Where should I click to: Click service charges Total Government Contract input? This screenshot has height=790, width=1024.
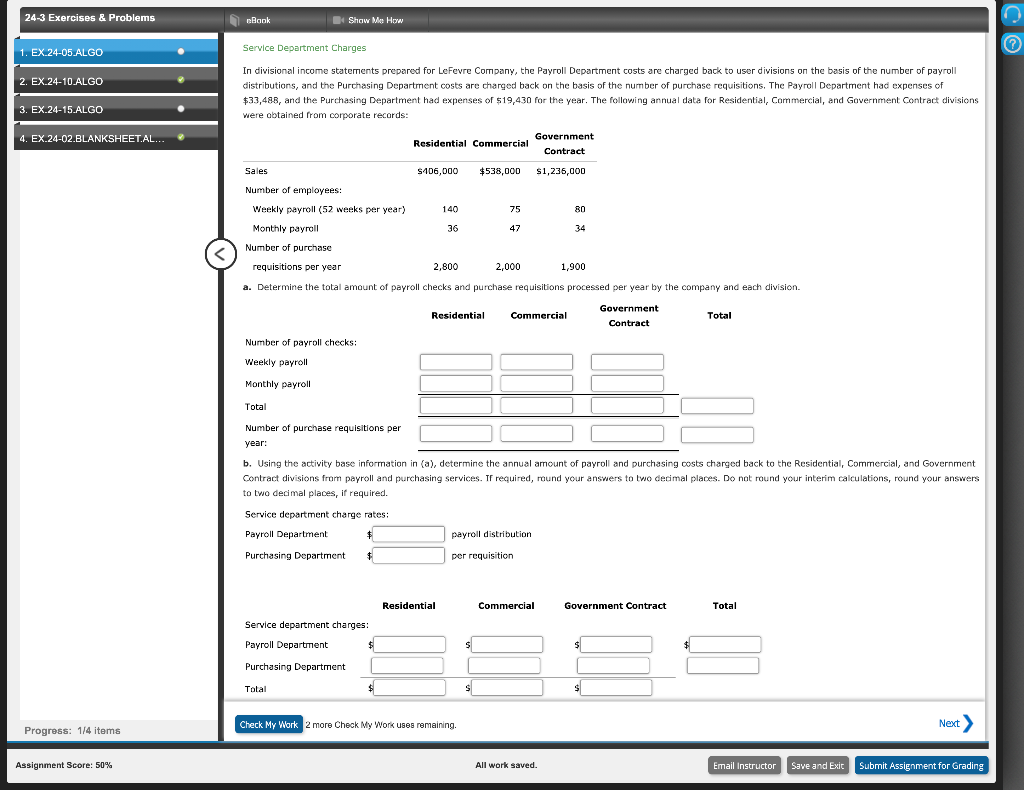(616, 687)
